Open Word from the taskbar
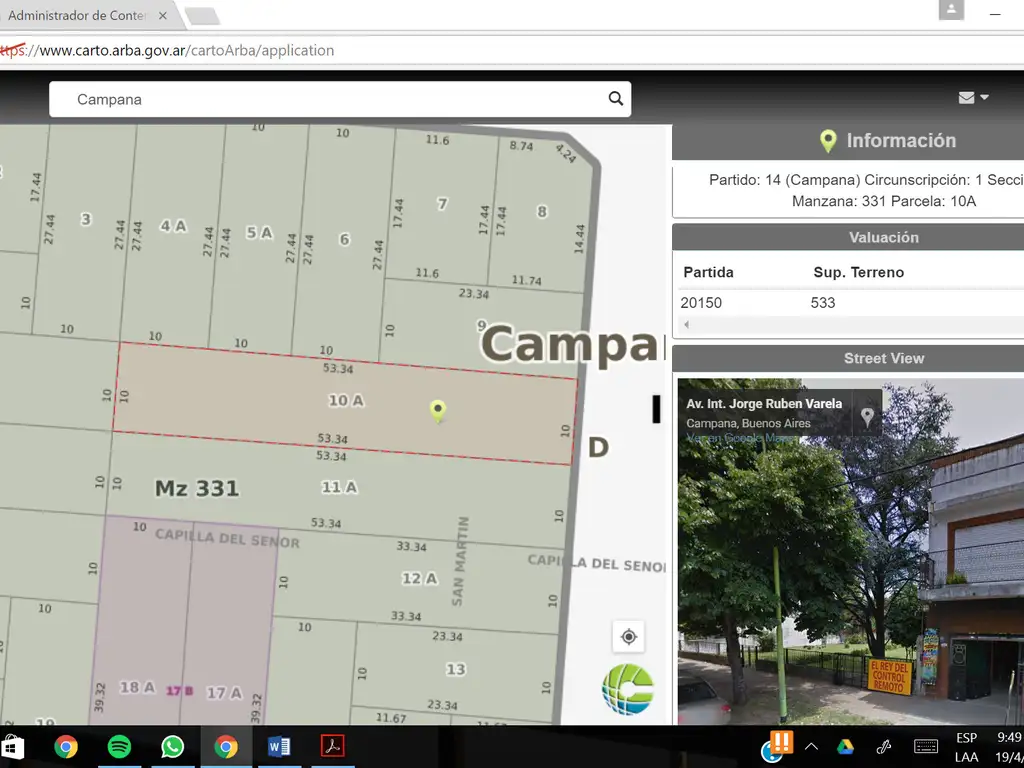 [279, 747]
